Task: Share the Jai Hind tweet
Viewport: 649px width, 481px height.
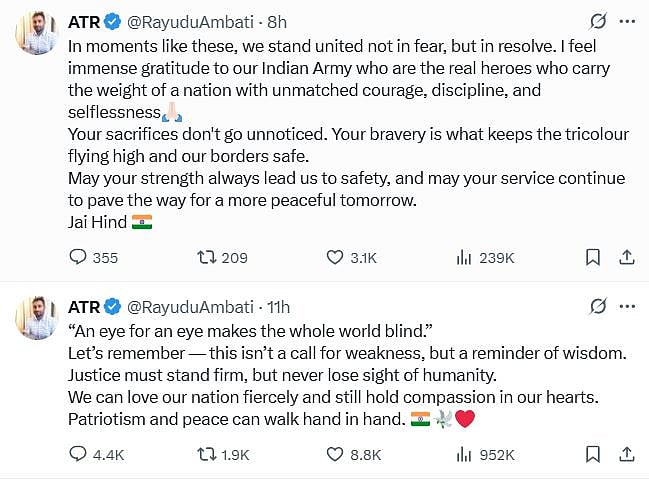Action: 627,258
